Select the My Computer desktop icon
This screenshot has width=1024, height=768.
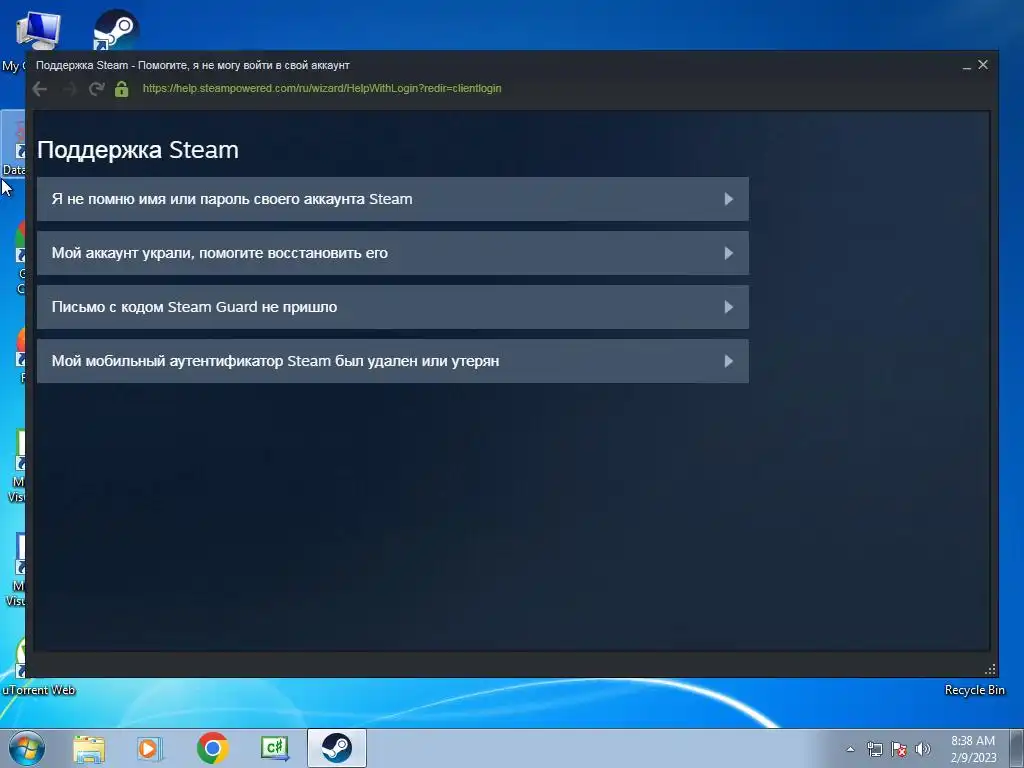coord(38,31)
